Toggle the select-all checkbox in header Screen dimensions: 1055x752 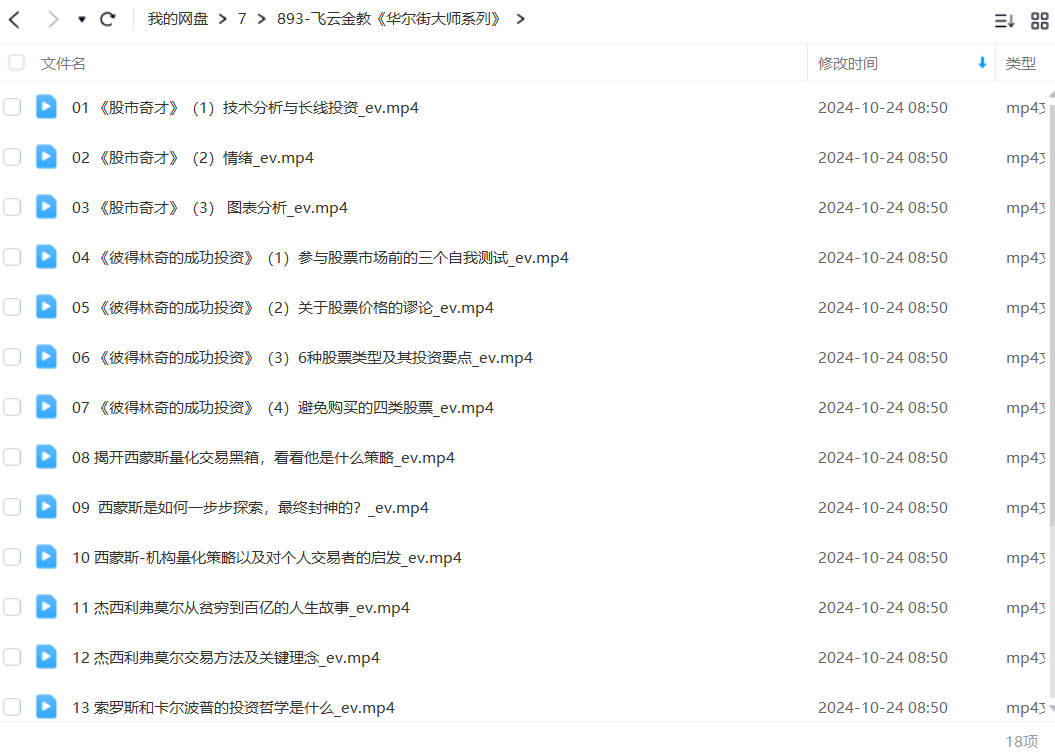click(16, 63)
